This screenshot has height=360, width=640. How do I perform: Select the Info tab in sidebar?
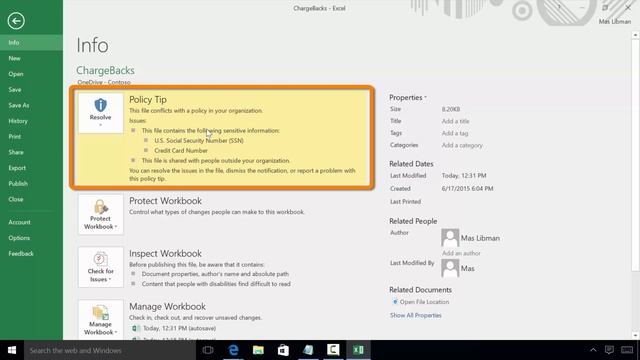(x=31, y=42)
